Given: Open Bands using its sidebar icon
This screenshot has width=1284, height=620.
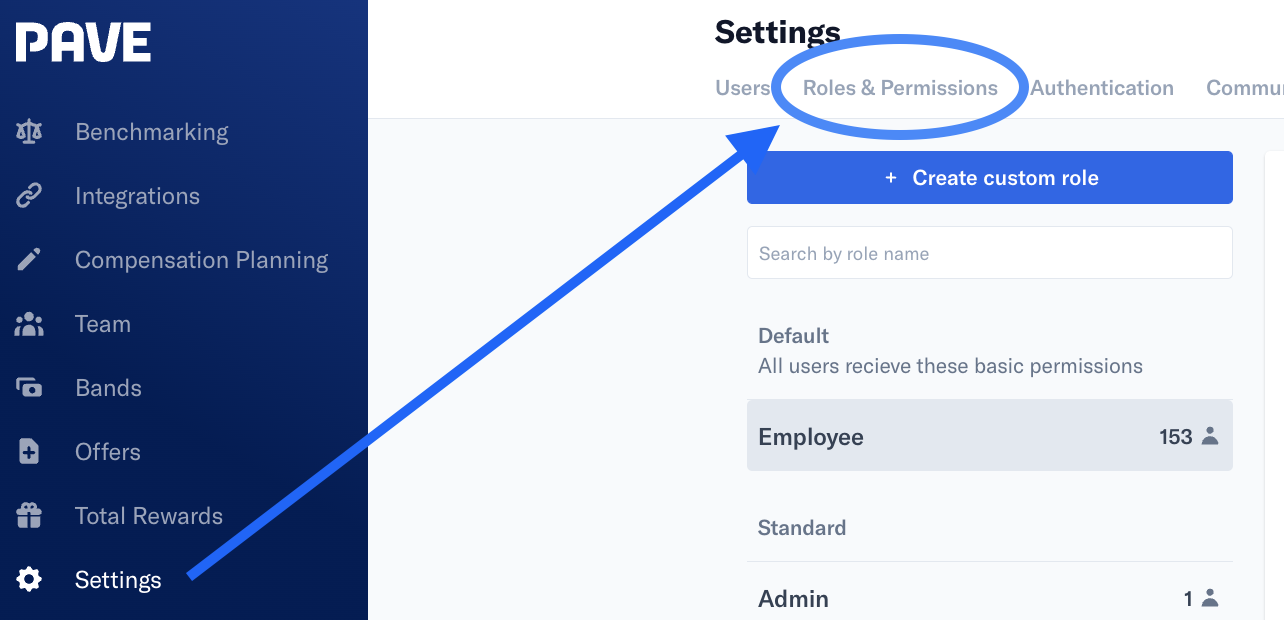Looking at the screenshot, I should pyautogui.click(x=29, y=387).
